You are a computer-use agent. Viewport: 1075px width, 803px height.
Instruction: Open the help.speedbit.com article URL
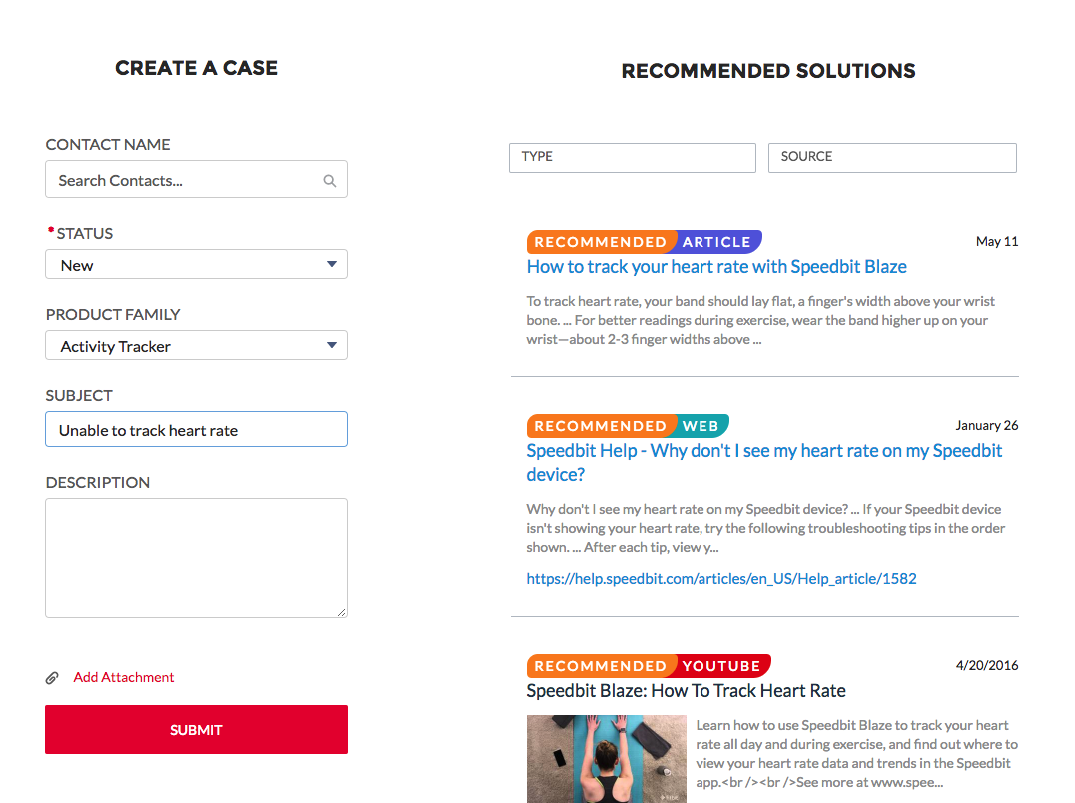pos(721,578)
